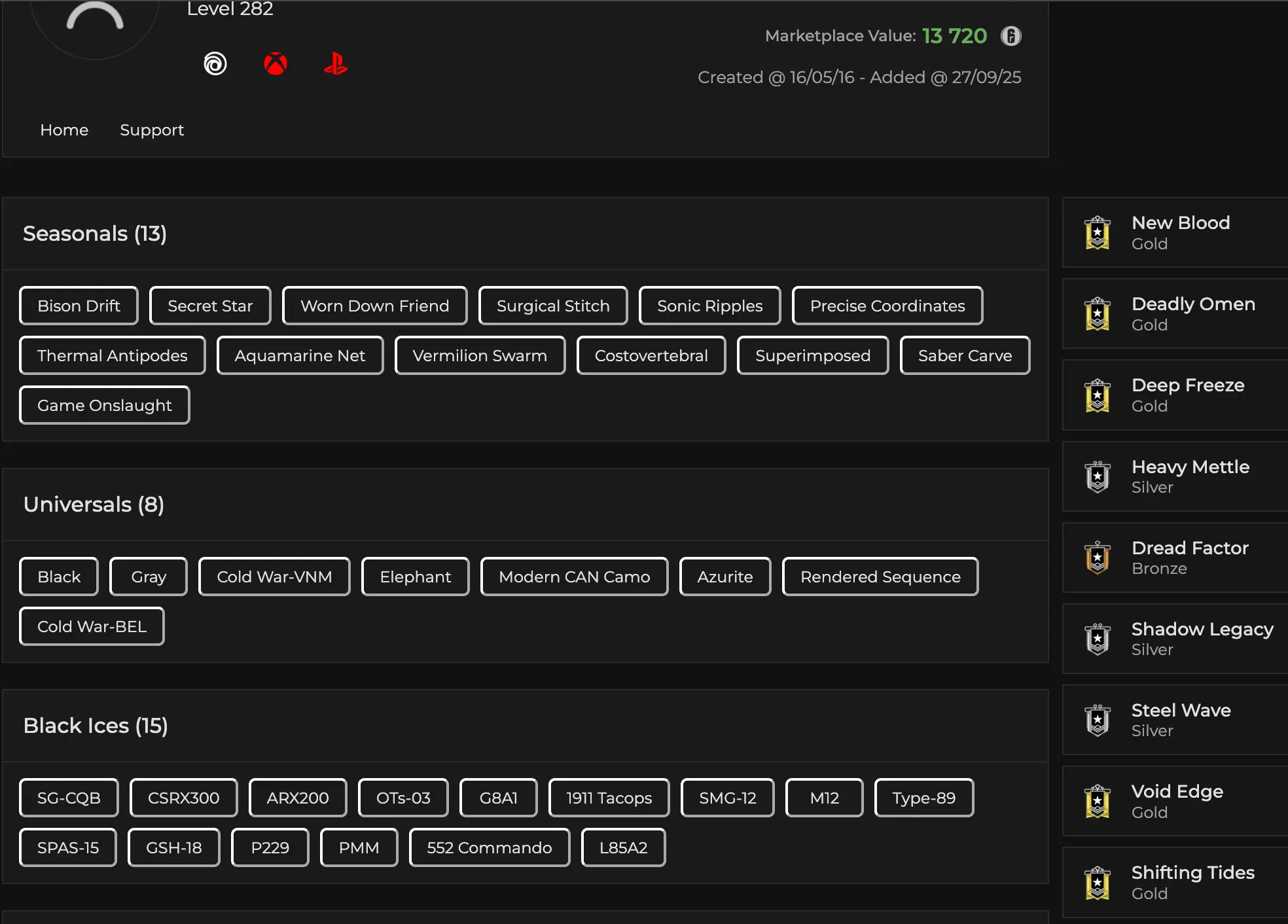Click the Marketplace Value 13 720 amount
This screenshot has height=924, width=1288.
pyautogui.click(x=954, y=36)
